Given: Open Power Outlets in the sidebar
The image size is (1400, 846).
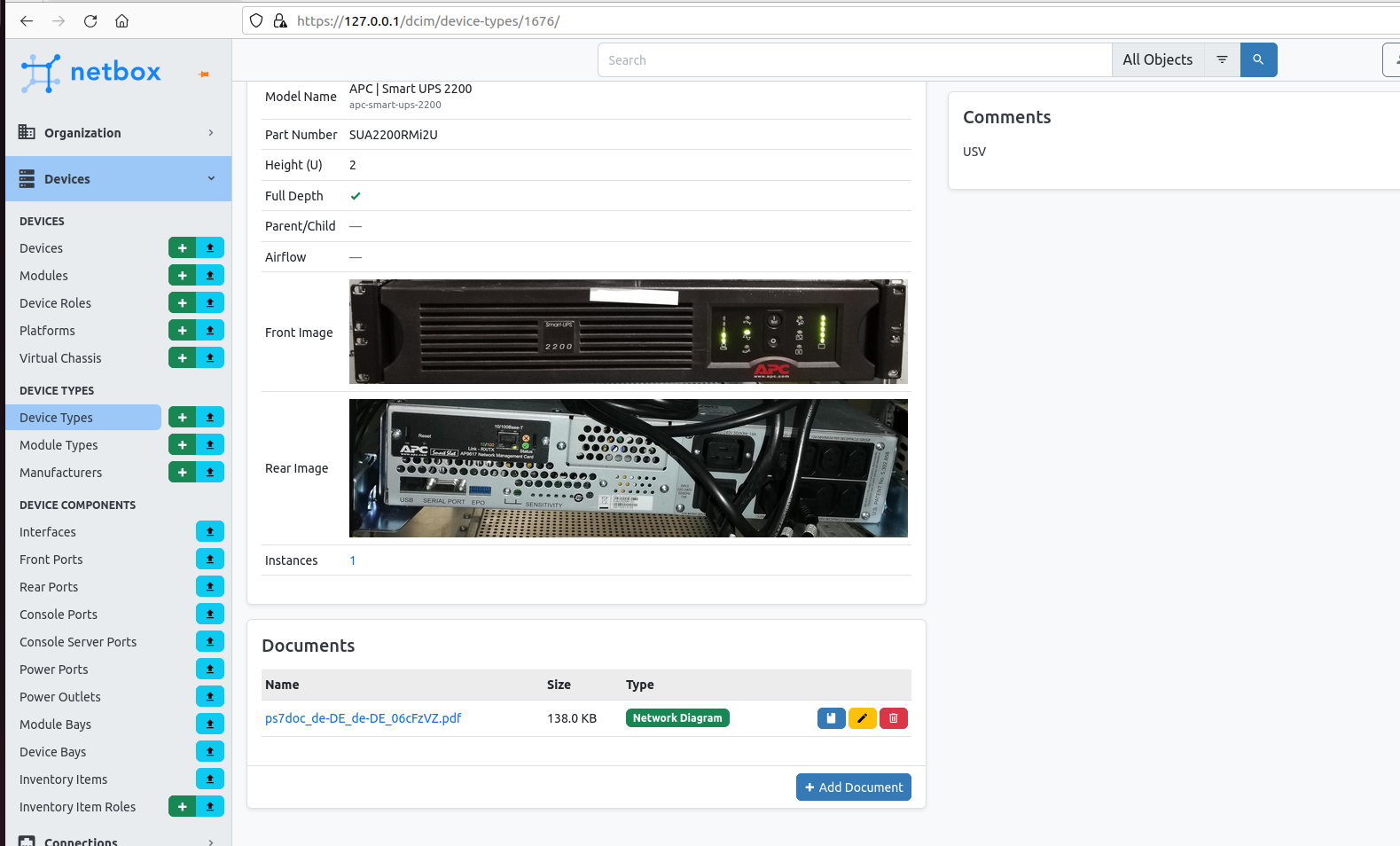Looking at the screenshot, I should [60, 697].
